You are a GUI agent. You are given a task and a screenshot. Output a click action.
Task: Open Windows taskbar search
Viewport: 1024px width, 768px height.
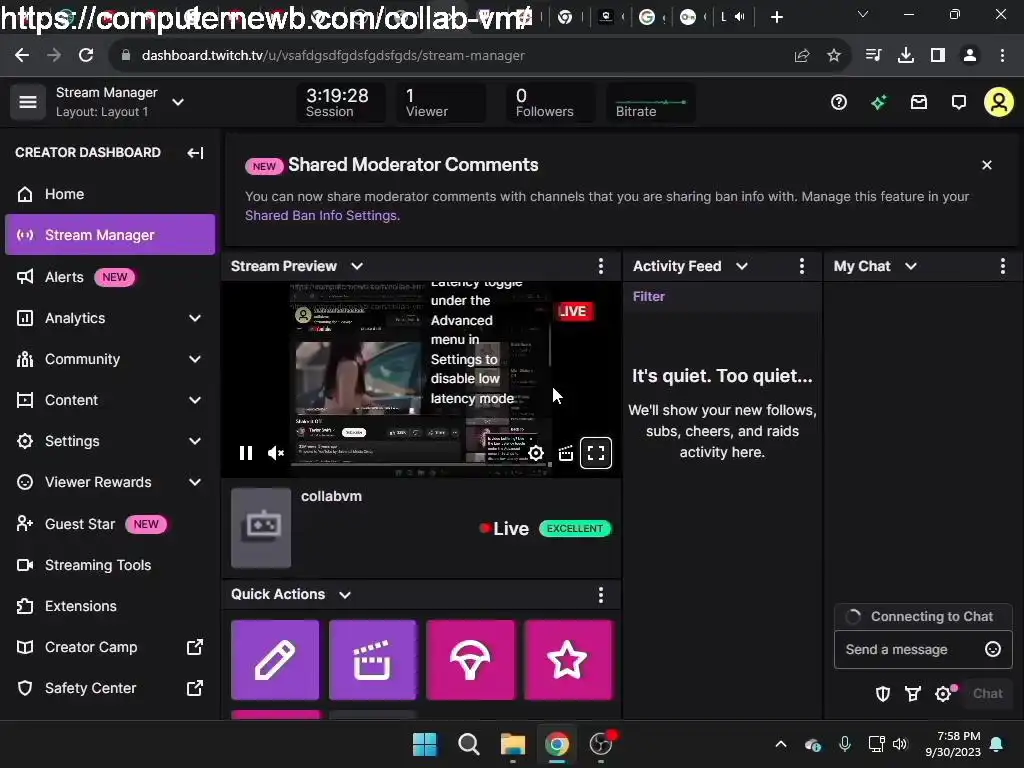pos(468,744)
